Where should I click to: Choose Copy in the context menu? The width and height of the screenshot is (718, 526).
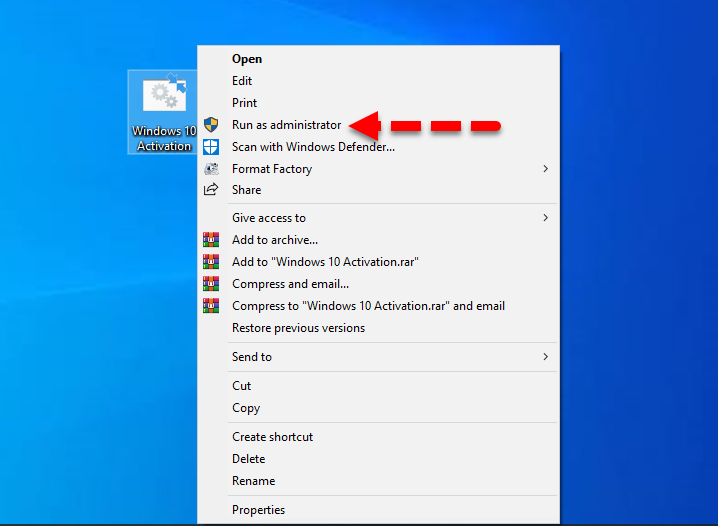pyautogui.click(x=246, y=408)
